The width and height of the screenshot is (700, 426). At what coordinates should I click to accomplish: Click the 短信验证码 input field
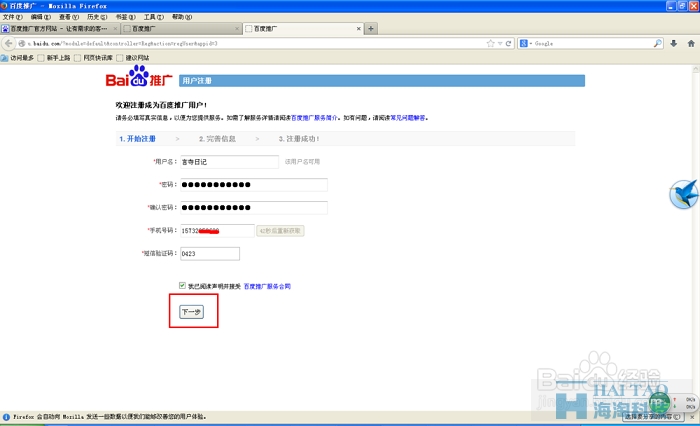pyautogui.click(x=209, y=254)
